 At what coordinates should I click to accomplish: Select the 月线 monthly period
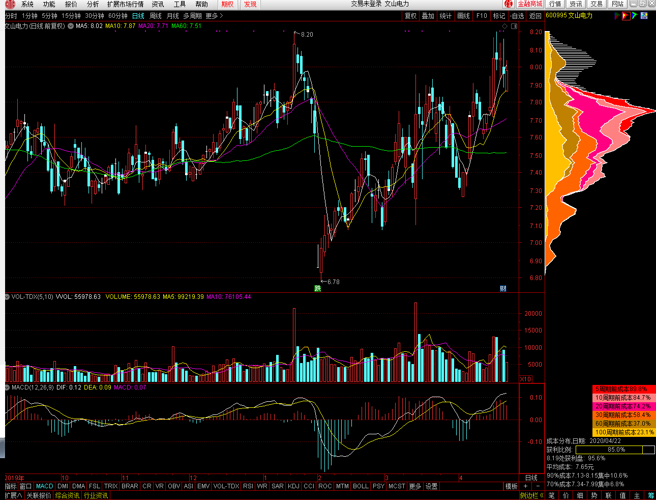[173, 16]
